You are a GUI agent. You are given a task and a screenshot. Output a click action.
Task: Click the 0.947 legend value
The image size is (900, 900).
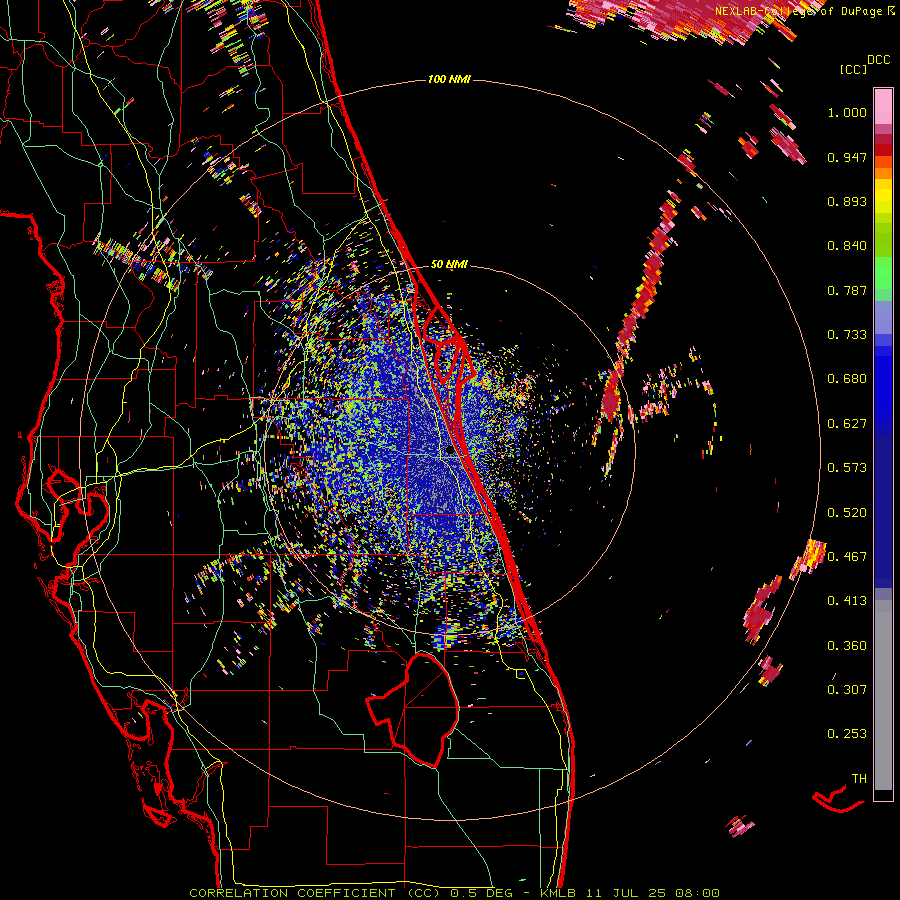coord(847,157)
